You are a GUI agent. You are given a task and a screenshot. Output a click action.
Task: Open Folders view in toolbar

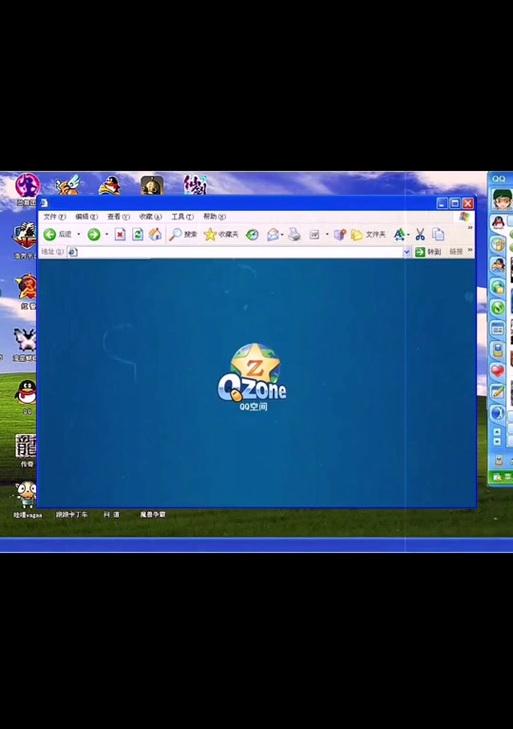(368, 235)
